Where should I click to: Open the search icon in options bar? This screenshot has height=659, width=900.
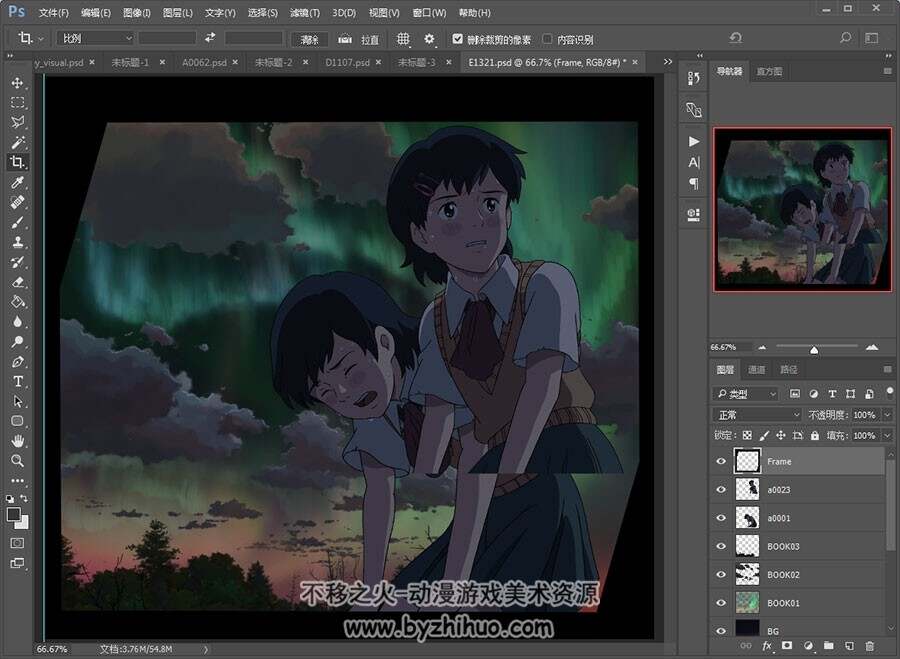(845, 38)
